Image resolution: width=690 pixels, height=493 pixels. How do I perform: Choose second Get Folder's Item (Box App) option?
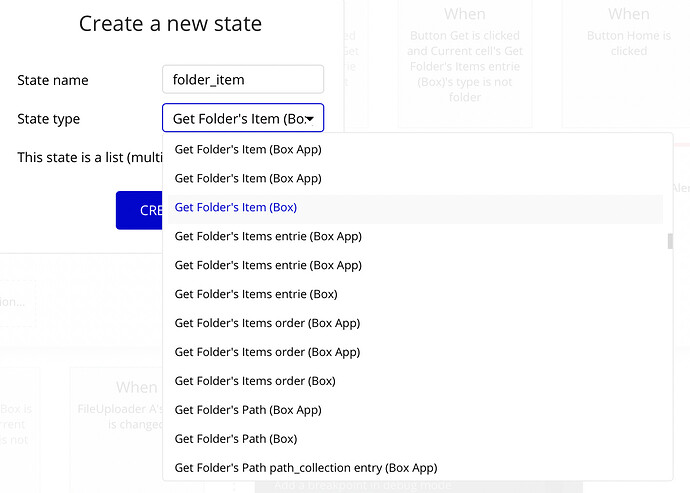coord(415,178)
